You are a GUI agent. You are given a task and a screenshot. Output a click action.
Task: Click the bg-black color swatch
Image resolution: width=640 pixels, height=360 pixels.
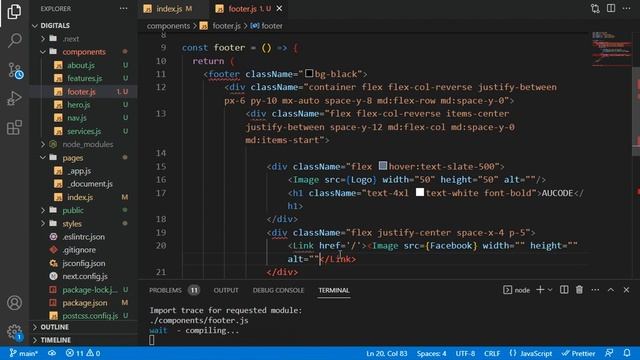(309, 73)
